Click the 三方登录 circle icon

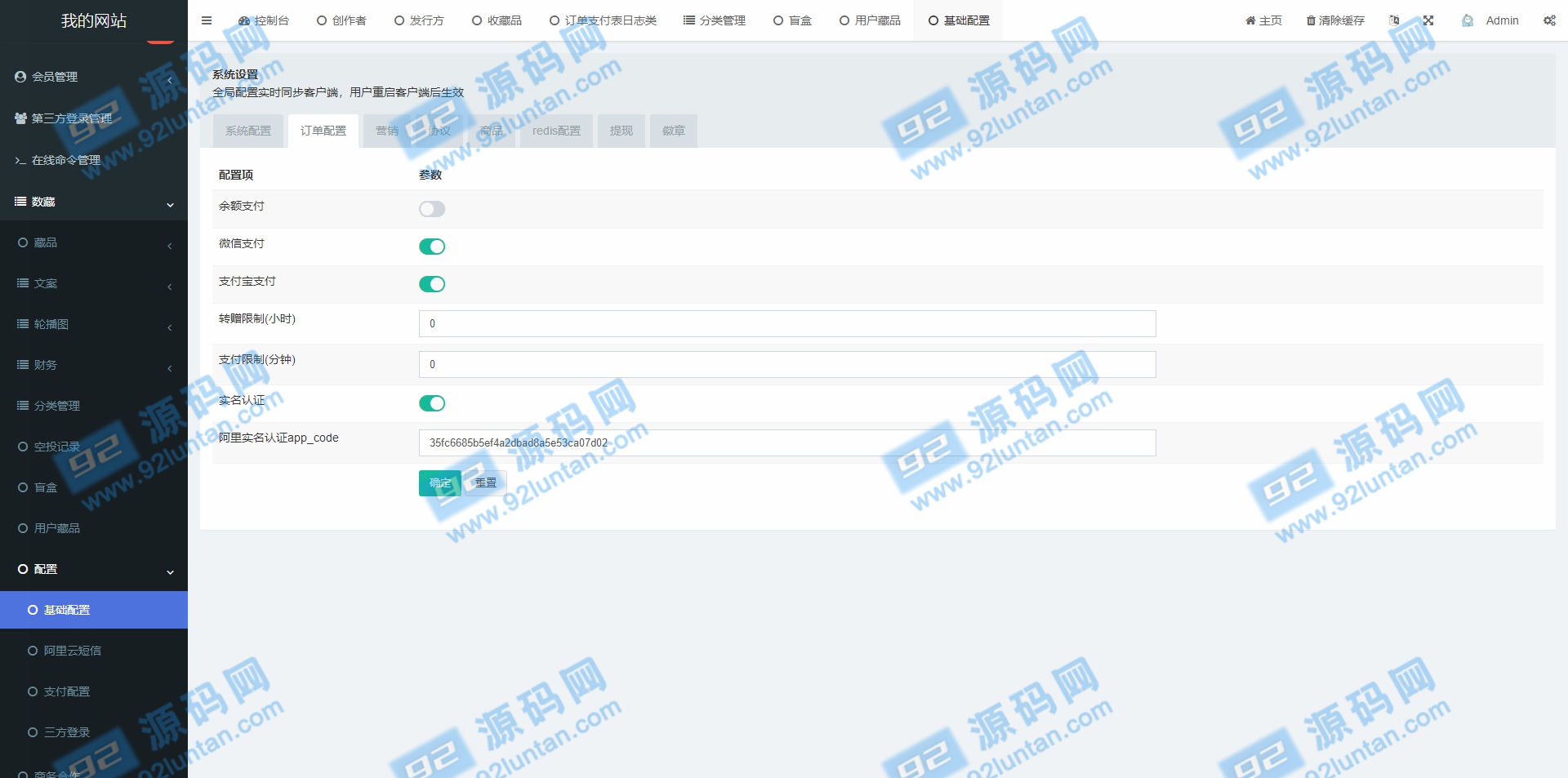point(33,732)
